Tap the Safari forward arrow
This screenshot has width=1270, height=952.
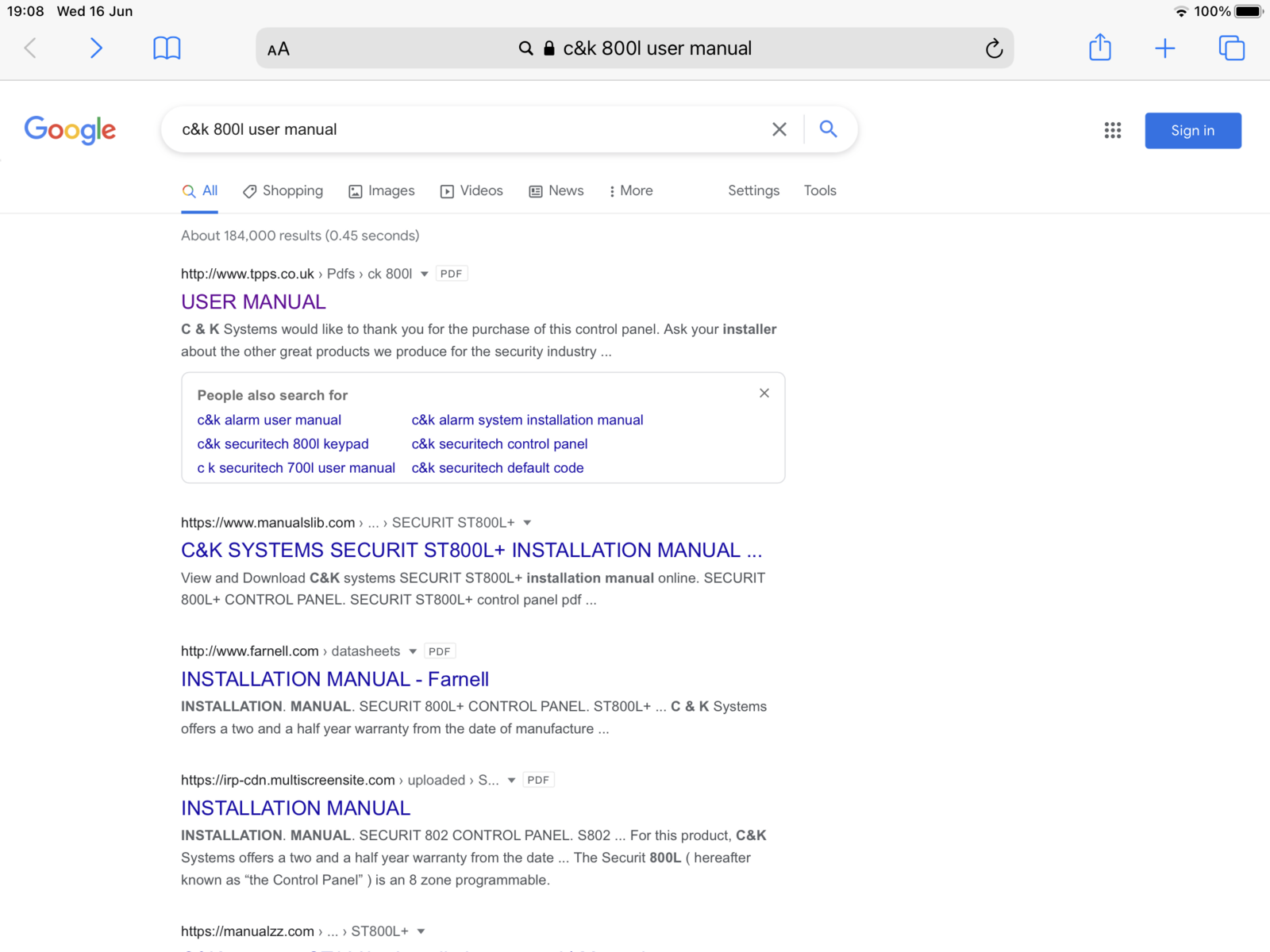(96, 48)
